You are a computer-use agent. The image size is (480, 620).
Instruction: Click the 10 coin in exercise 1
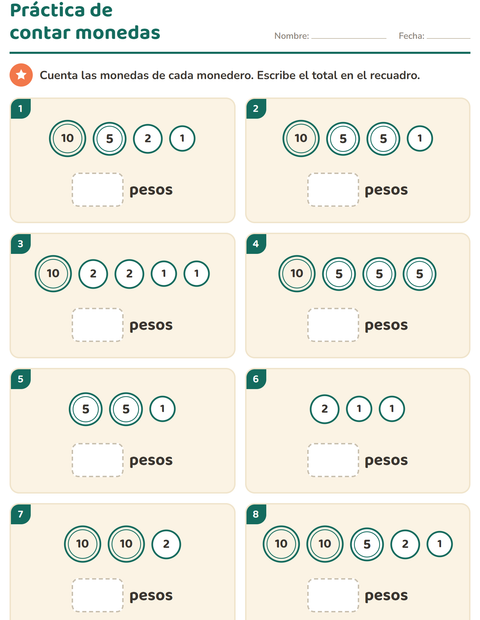(x=68, y=138)
